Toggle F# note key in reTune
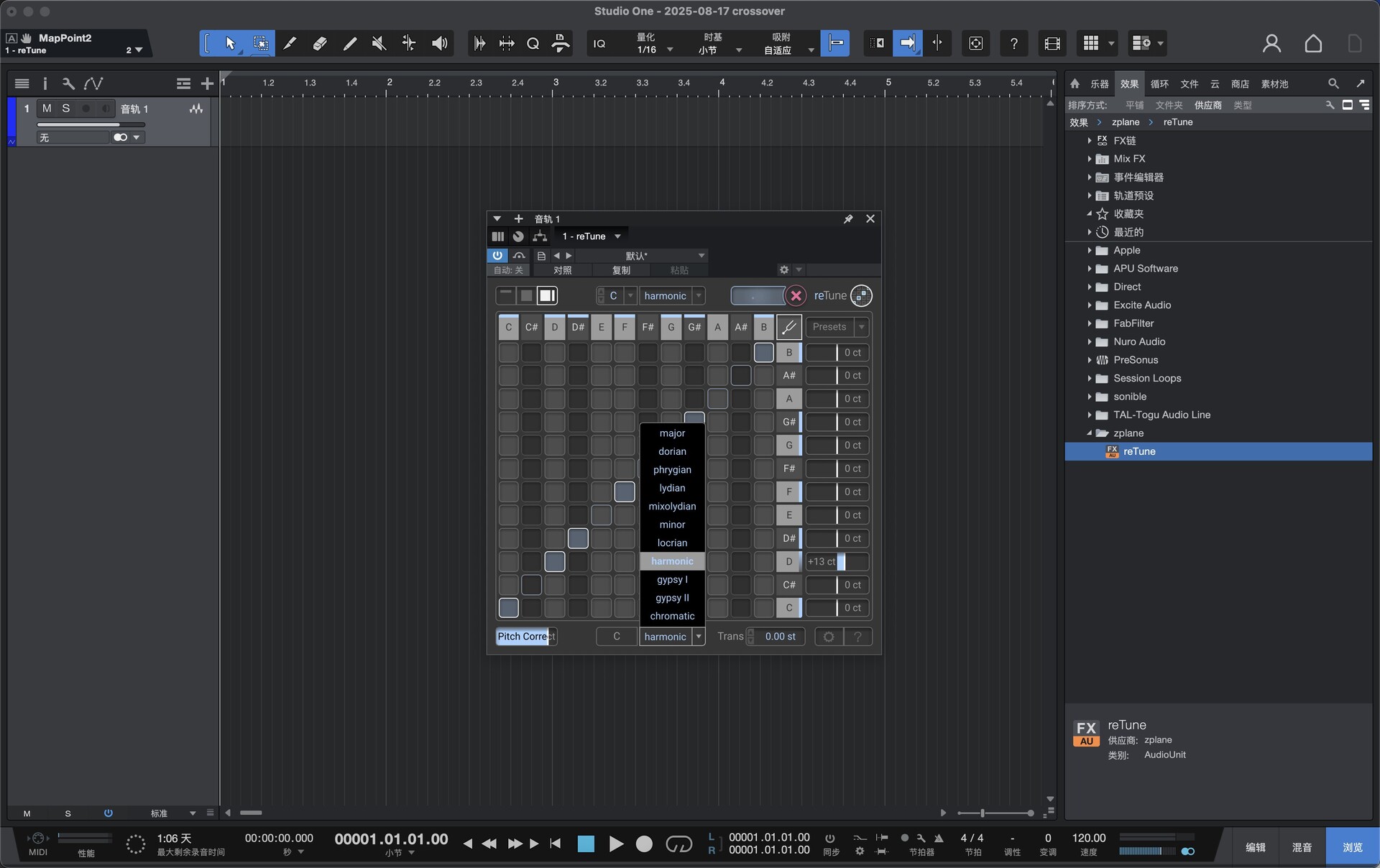 [x=648, y=327]
